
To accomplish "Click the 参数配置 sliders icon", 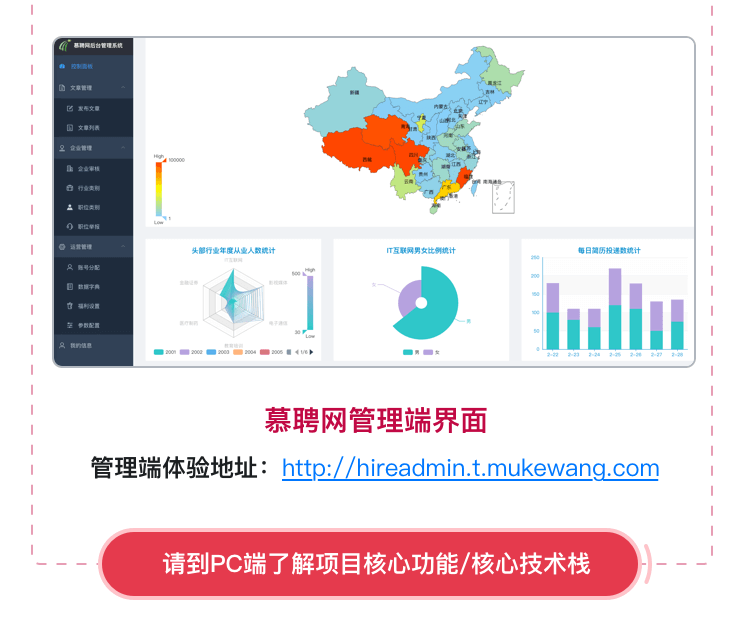I will click(x=70, y=325).
